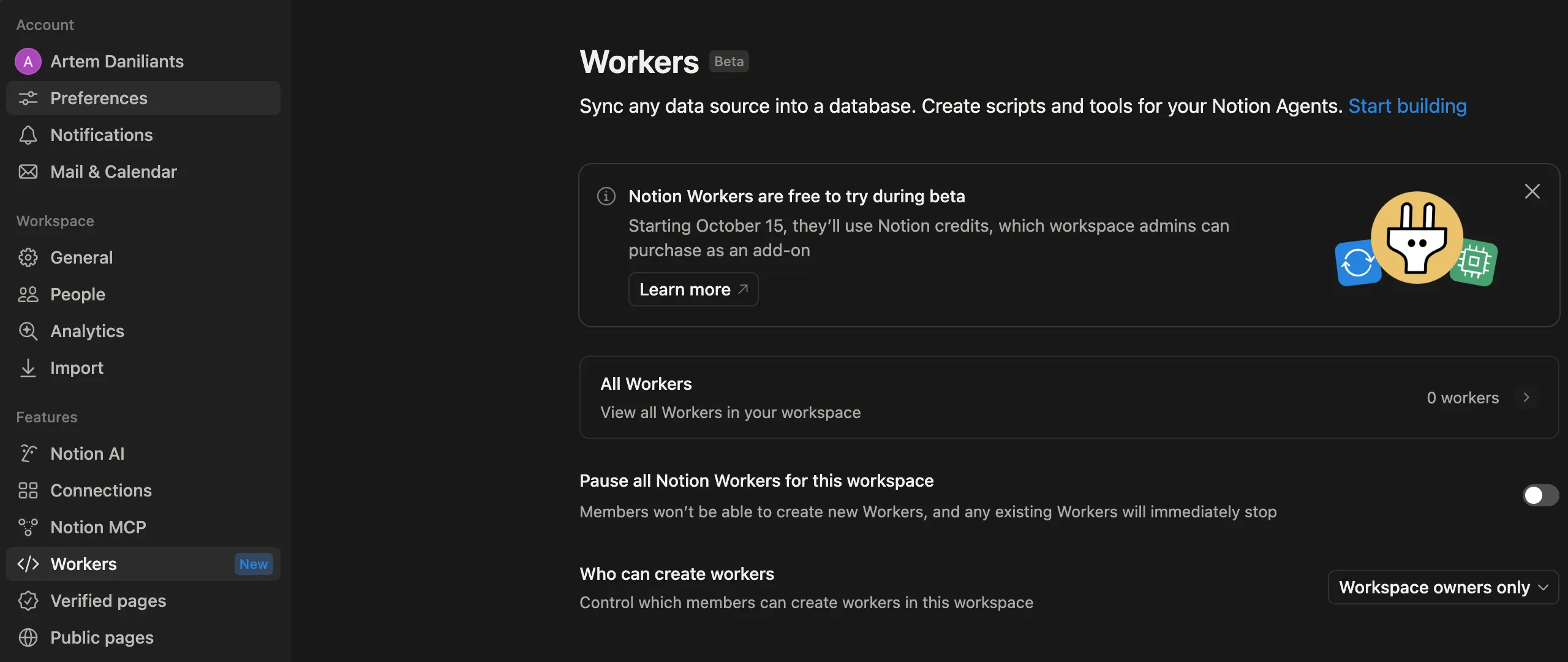Open the All Workers card
The image size is (1568, 662).
click(1069, 397)
